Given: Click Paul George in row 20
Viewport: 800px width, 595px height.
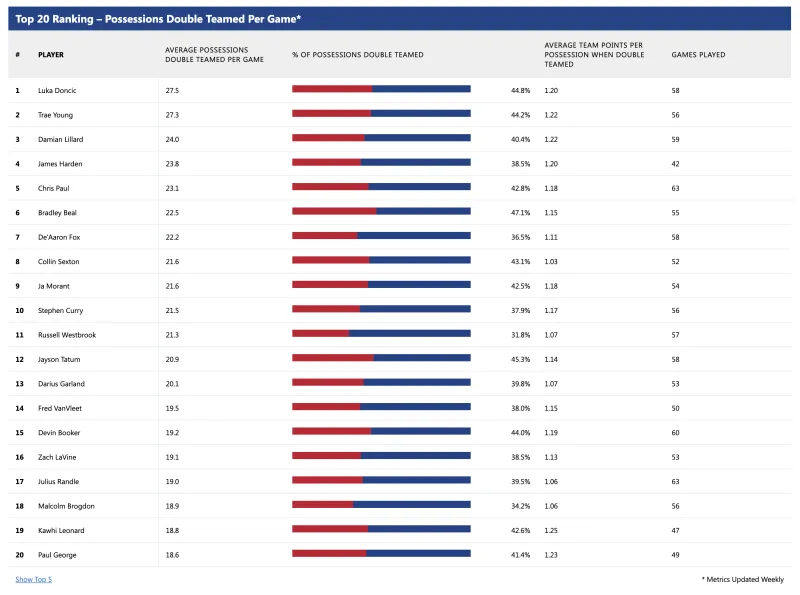Looking at the screenshot, I should (57, 555).
